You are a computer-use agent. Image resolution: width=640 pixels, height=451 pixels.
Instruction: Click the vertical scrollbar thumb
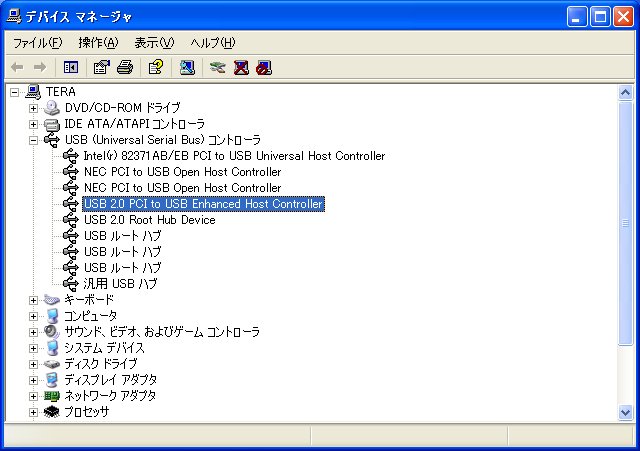pyautogui.click(x=625, y=223)
